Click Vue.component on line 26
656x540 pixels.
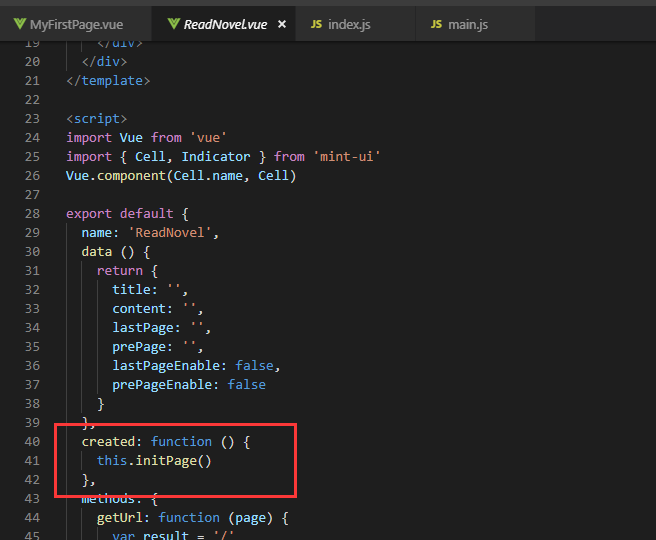coord(116,176)
